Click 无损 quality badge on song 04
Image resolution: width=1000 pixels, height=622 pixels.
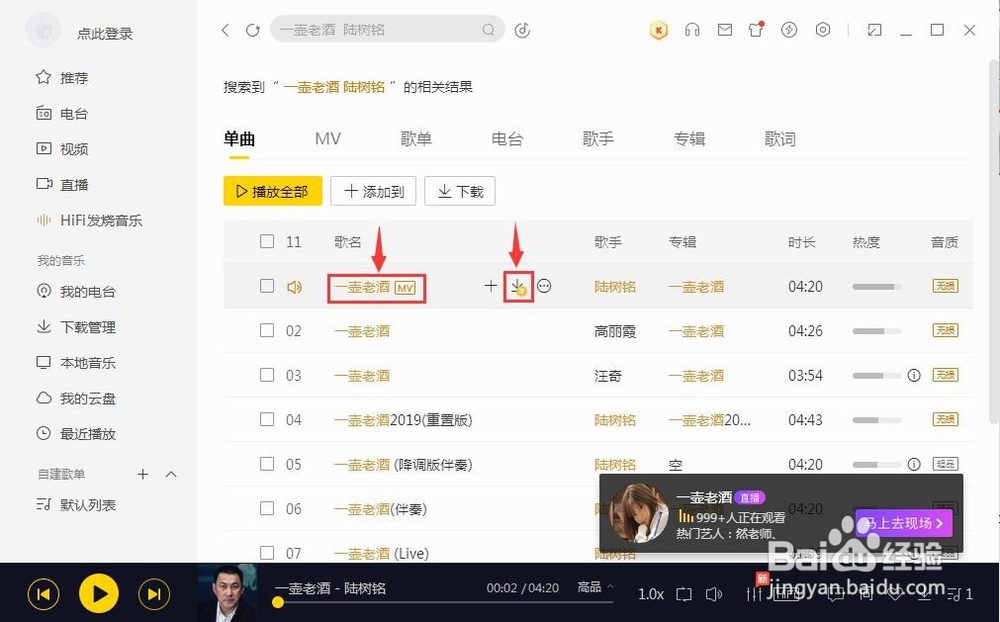pyautogui.click(x=945, y=419)
